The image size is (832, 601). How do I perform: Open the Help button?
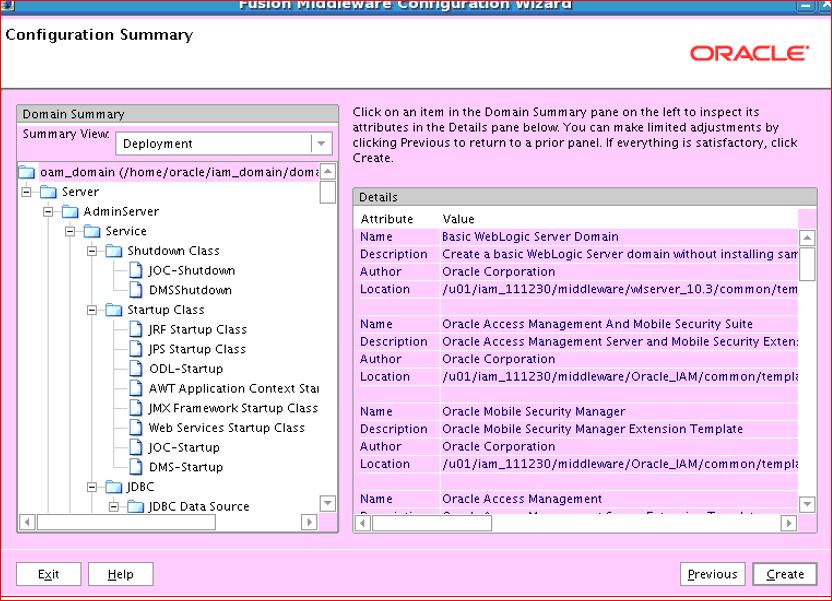120,574
